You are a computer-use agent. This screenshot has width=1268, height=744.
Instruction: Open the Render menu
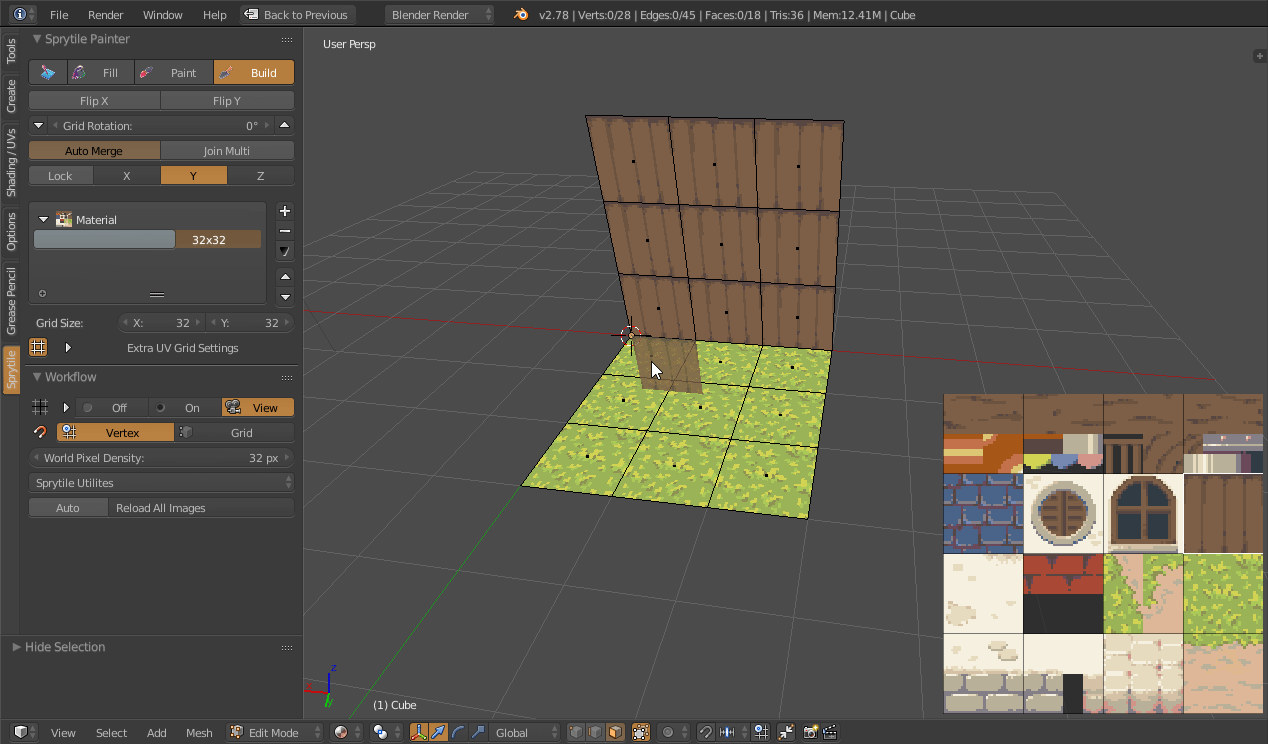[x=106, y=15]
